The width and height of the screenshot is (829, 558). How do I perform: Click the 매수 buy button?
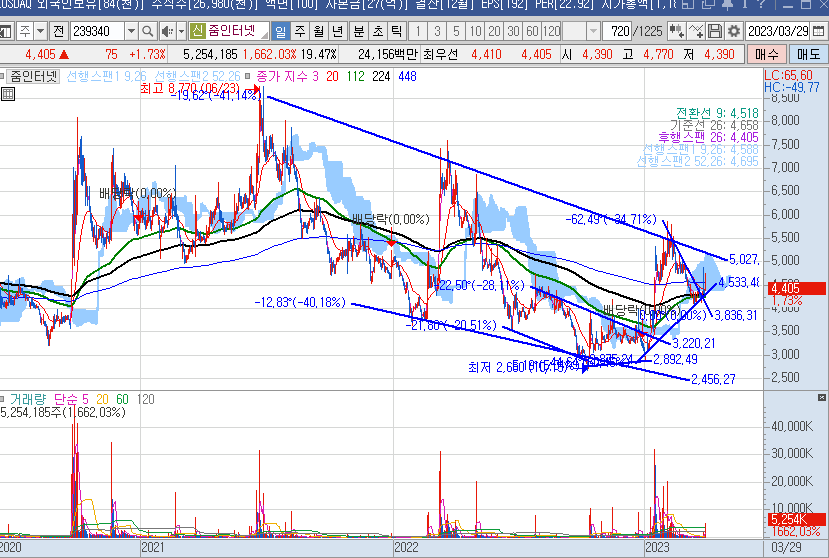tap(767, 54)
